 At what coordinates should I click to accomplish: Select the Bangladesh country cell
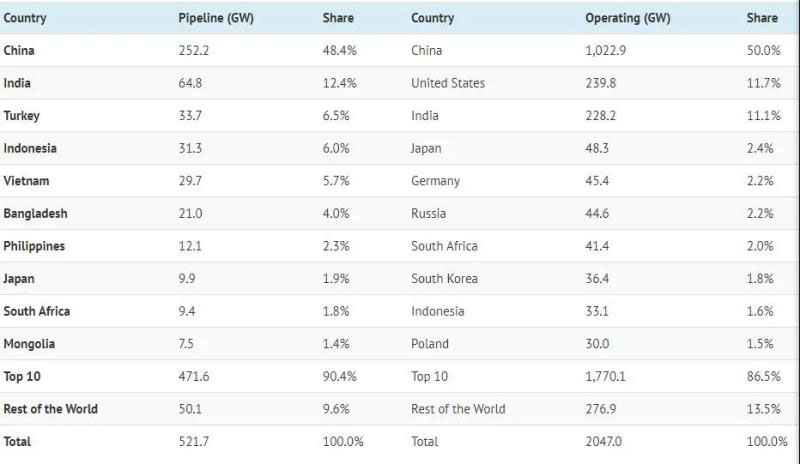(x=35, y=213)
